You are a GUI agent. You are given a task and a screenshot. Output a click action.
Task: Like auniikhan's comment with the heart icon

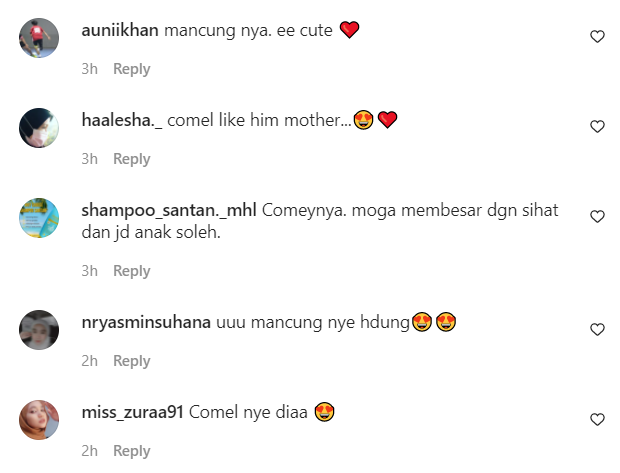[x=597, y=36]
